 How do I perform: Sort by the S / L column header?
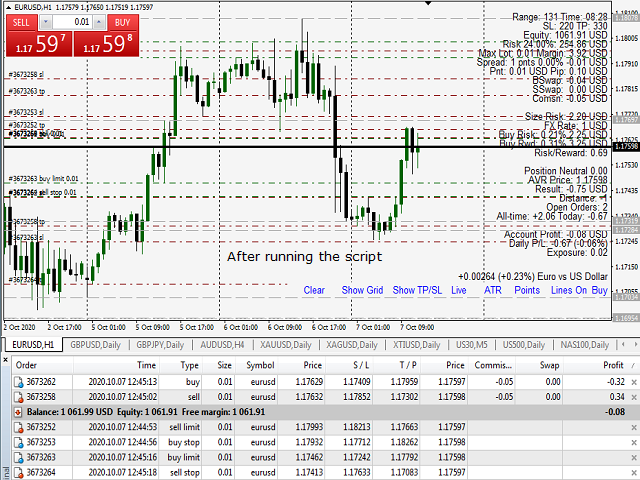click(x=349, y=365)
